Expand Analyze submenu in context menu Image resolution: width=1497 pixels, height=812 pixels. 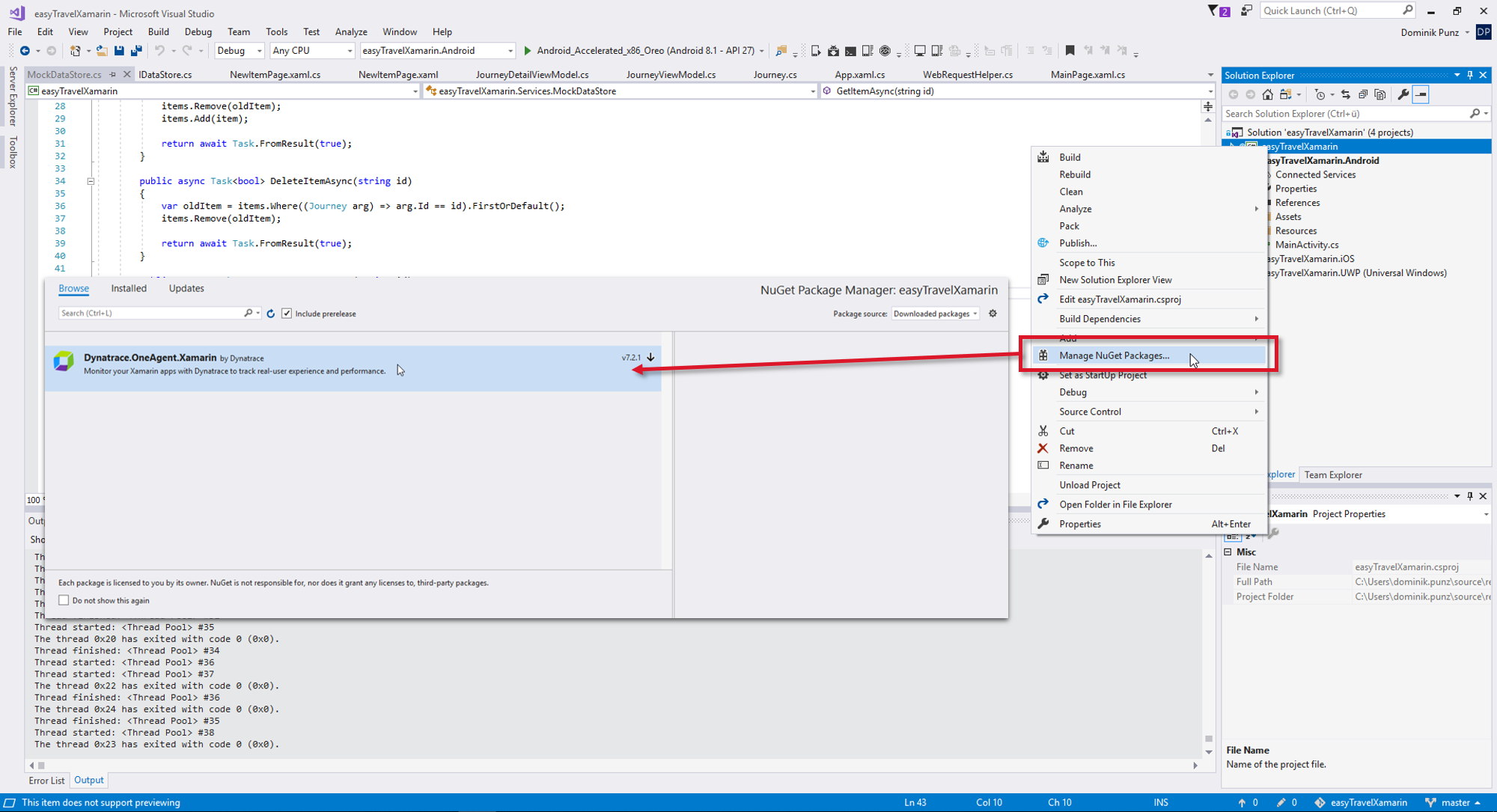pyautogui.click(x=1149, y=209)
